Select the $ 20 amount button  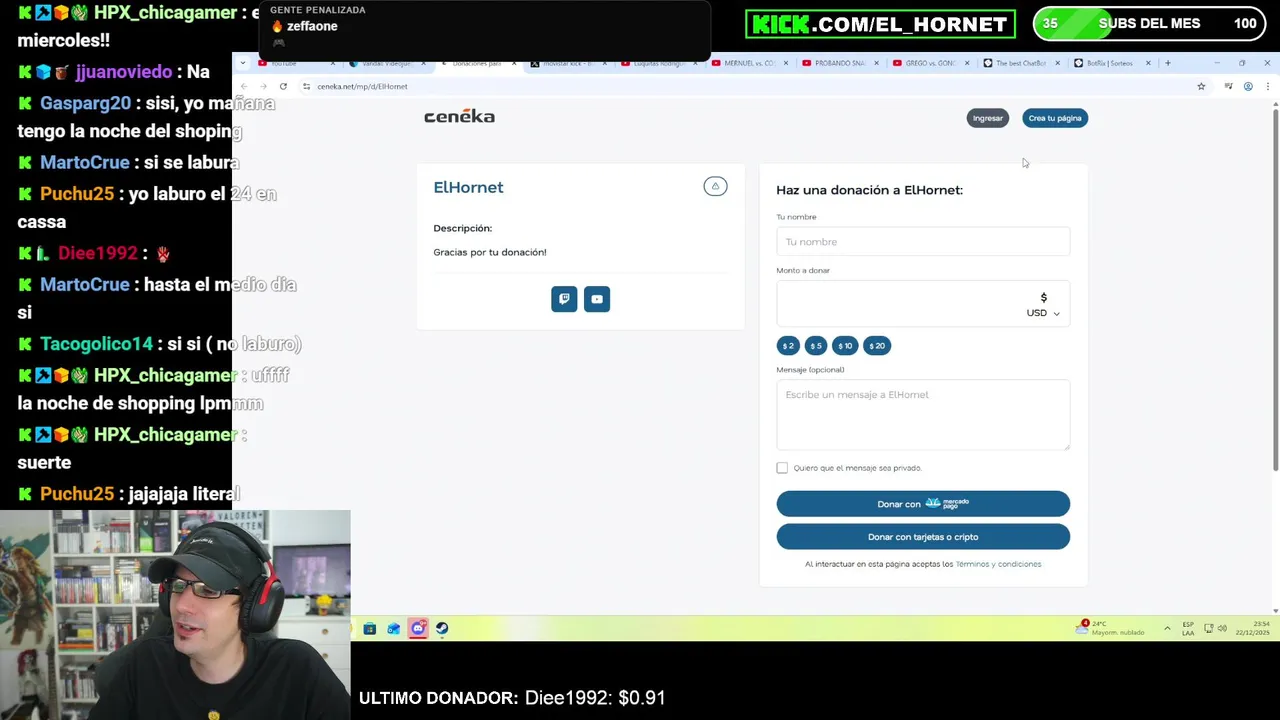click(877, 345)
